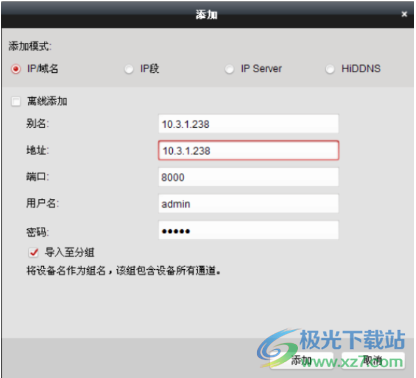Viewport: 416px width, 378px height.
Task: Choose the IP段 adding mode
Action: point(129,69)
